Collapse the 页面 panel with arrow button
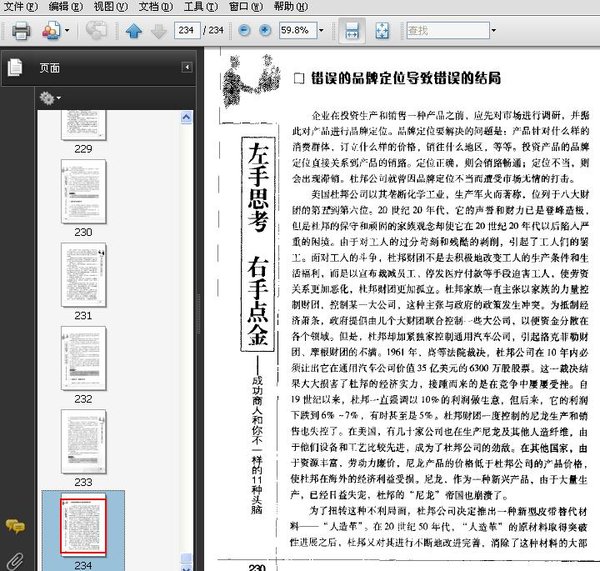This screenshot has width=600, height=571. coord(186,68)
